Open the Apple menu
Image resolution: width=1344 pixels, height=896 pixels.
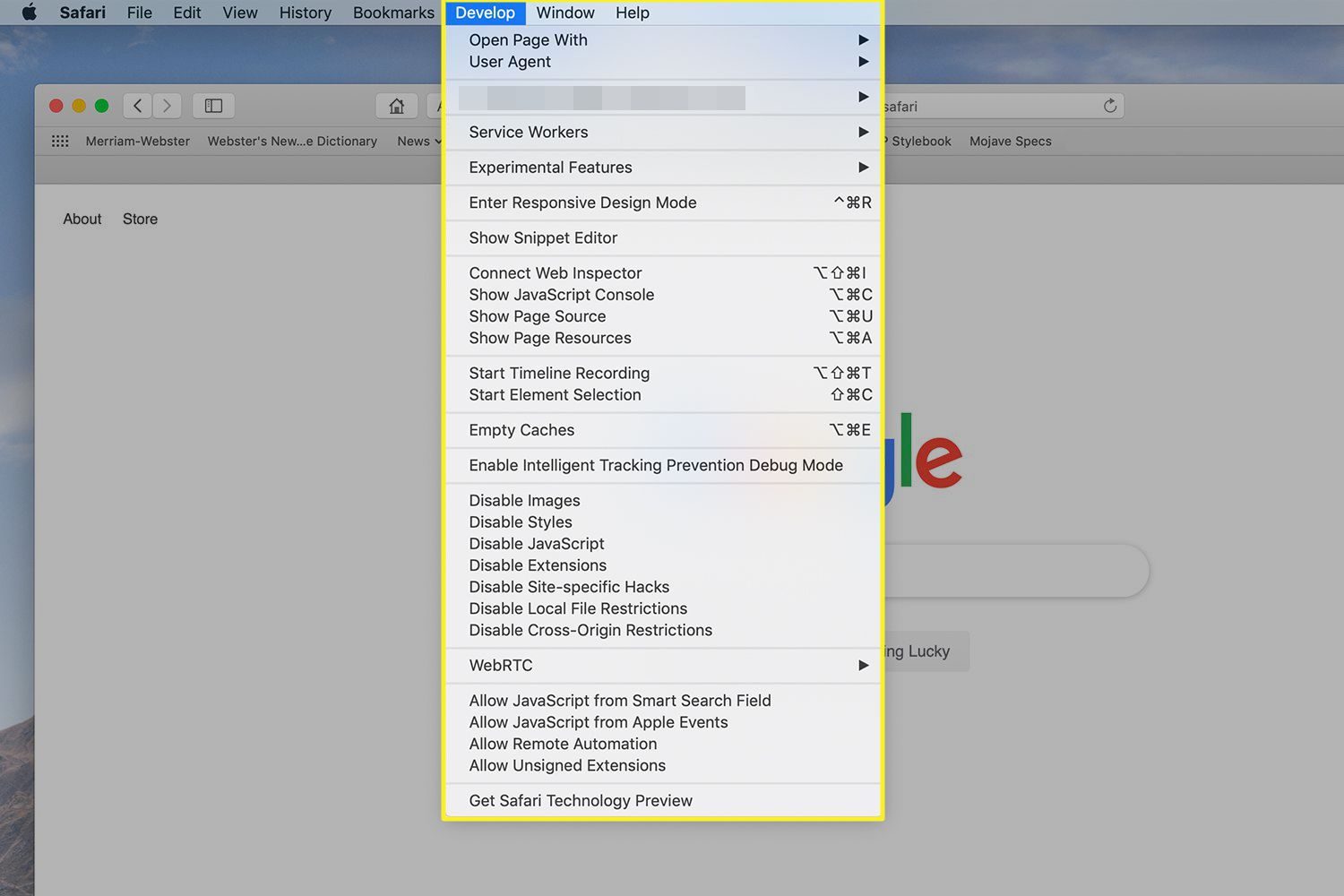coord(30,13)
